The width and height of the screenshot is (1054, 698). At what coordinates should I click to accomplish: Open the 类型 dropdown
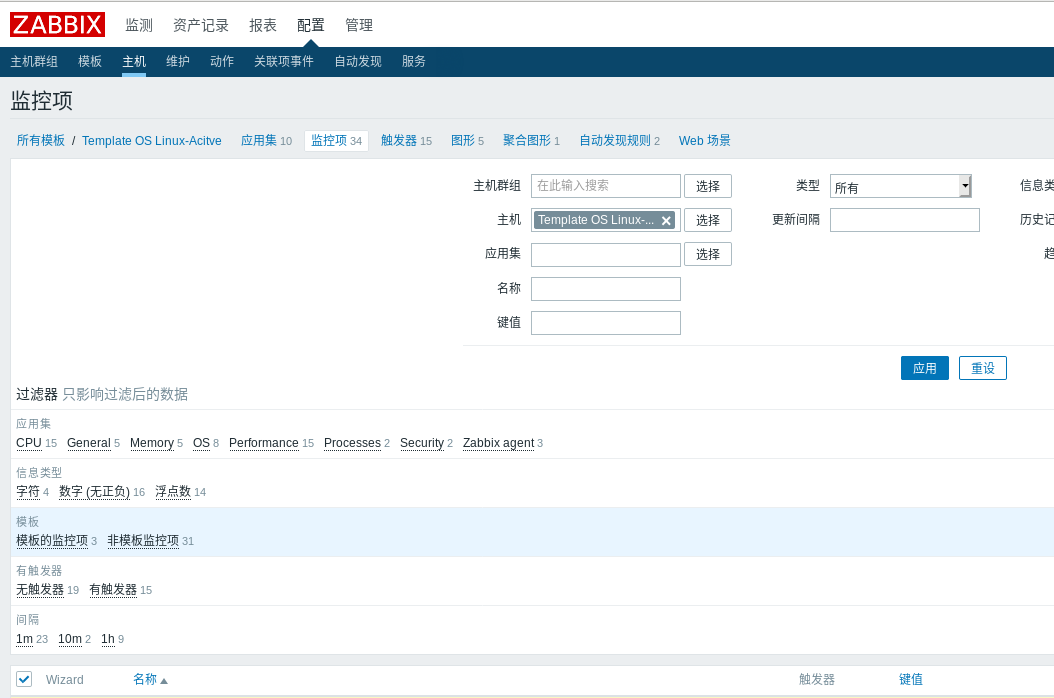pyautogui.click(x=901, y=186)
